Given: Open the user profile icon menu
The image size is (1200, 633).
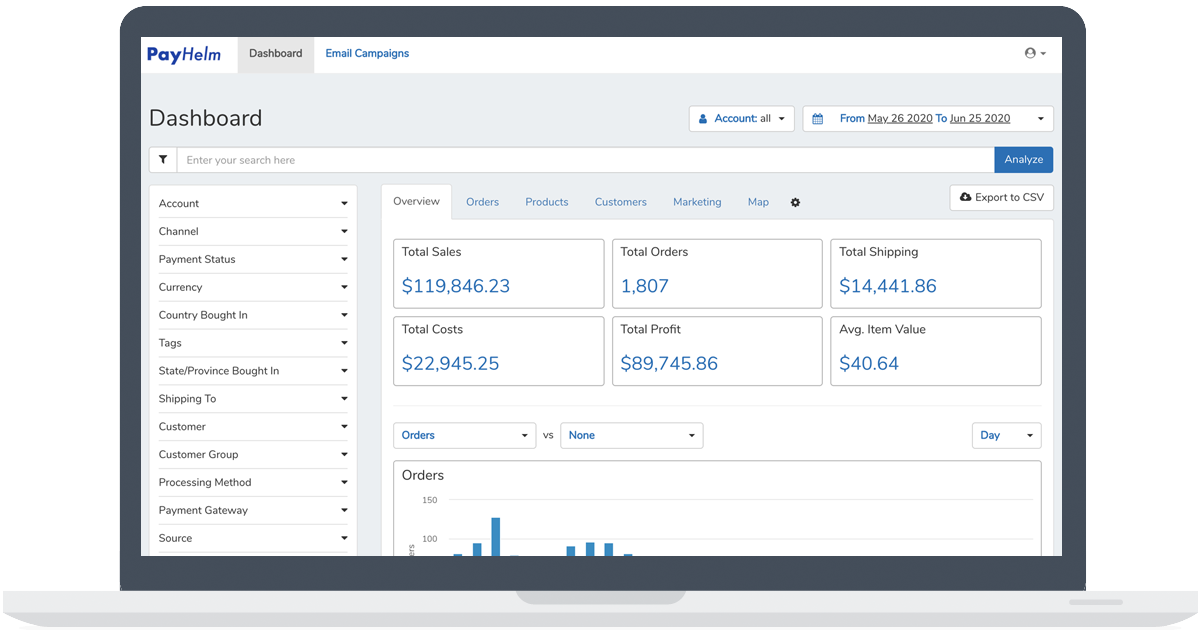Looking at the screenshot, I should click(1035, 53).
